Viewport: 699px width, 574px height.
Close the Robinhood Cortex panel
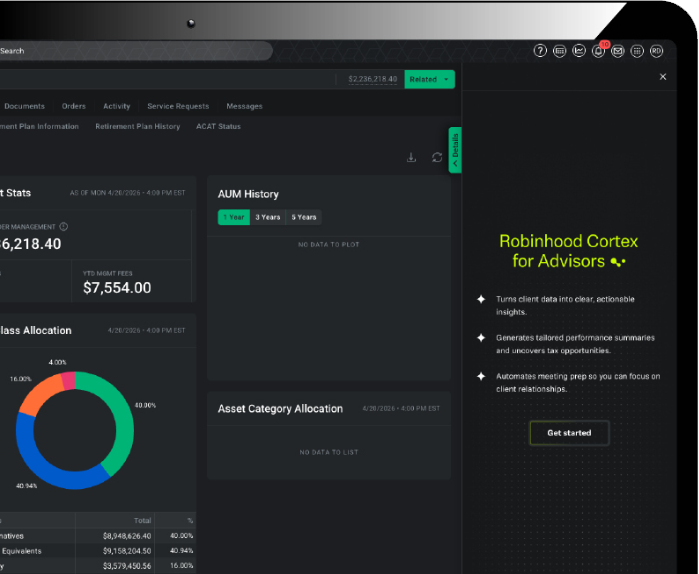663,77
